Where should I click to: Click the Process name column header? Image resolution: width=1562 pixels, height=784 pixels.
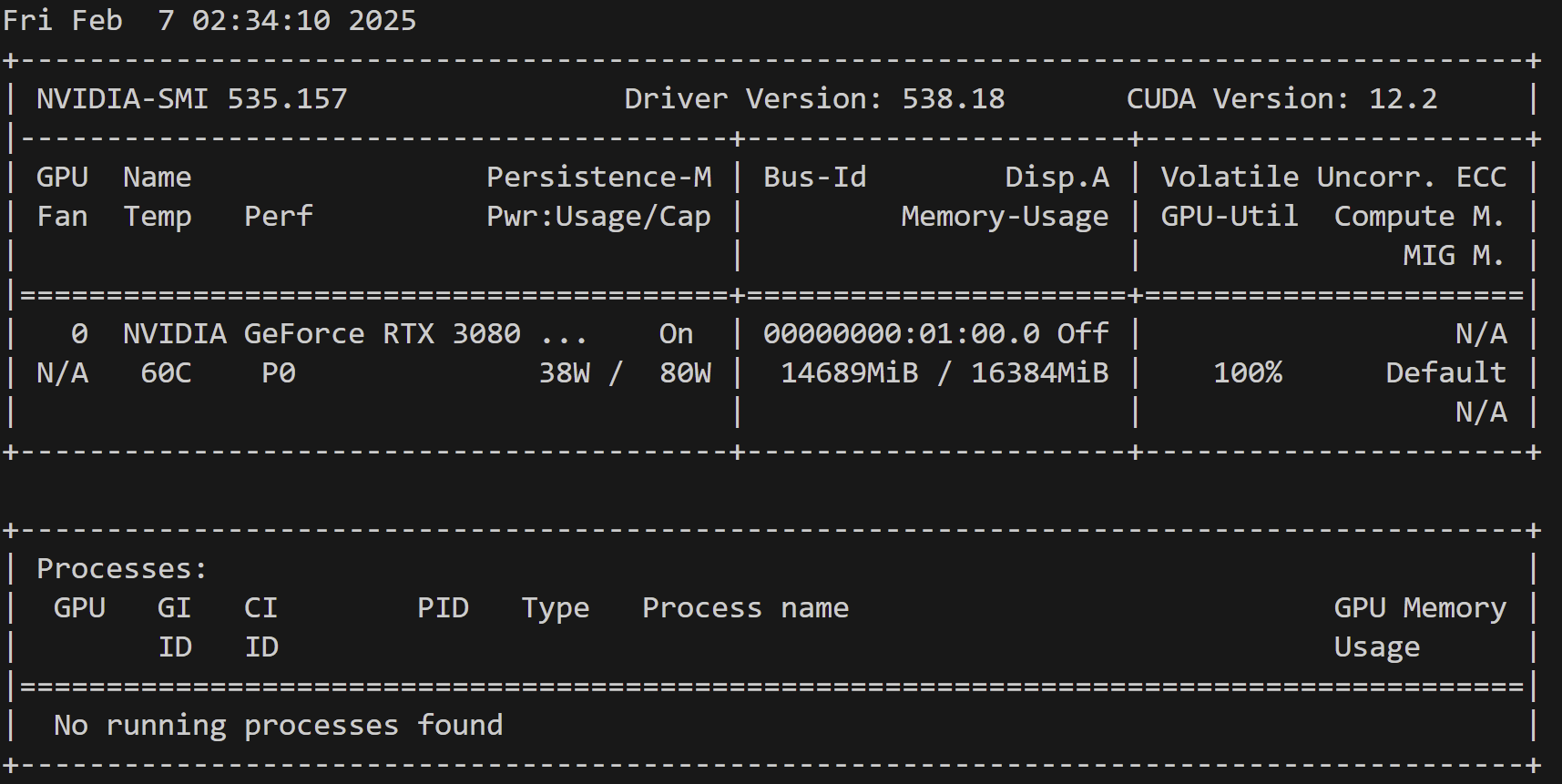[x=745, y=608]
